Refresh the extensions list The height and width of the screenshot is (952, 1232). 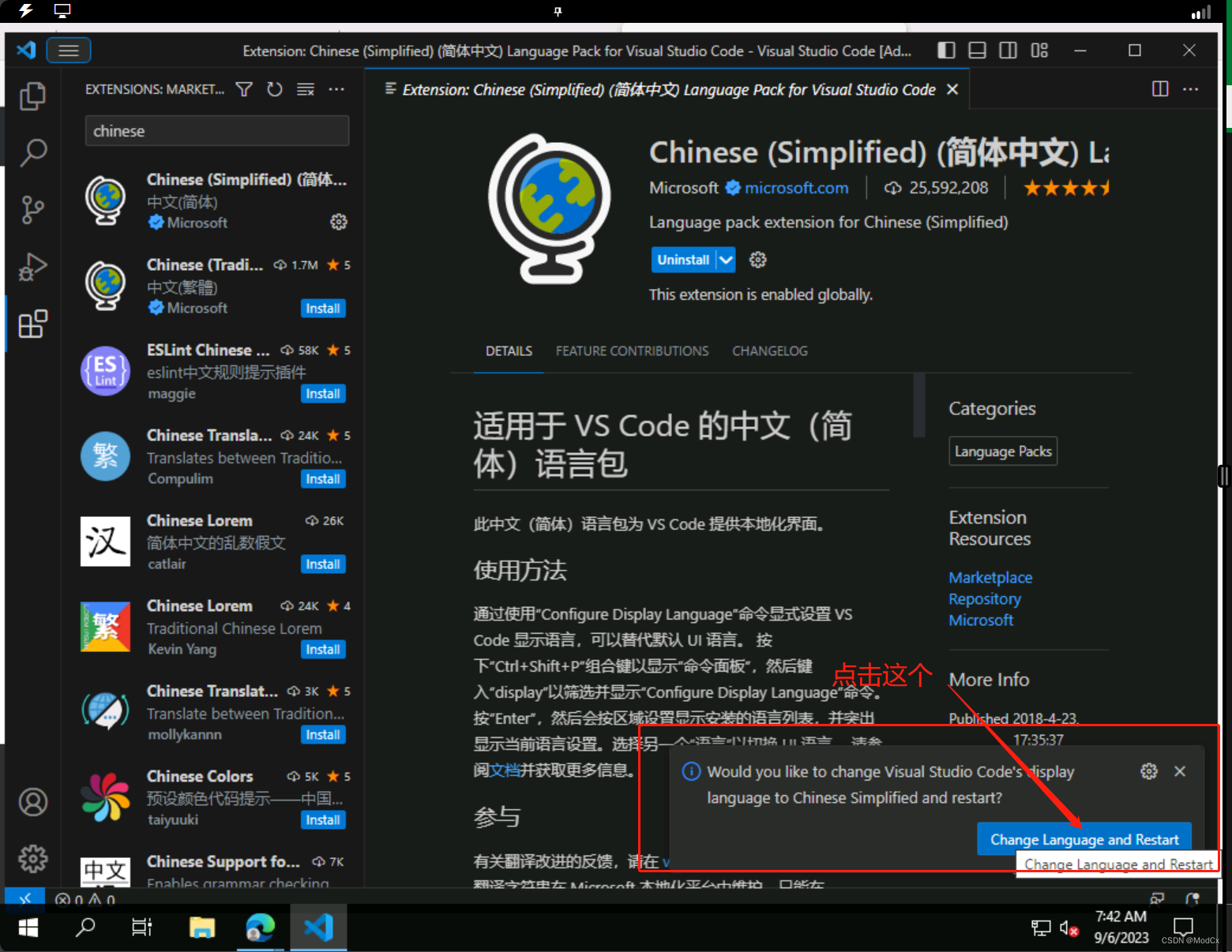275,89
